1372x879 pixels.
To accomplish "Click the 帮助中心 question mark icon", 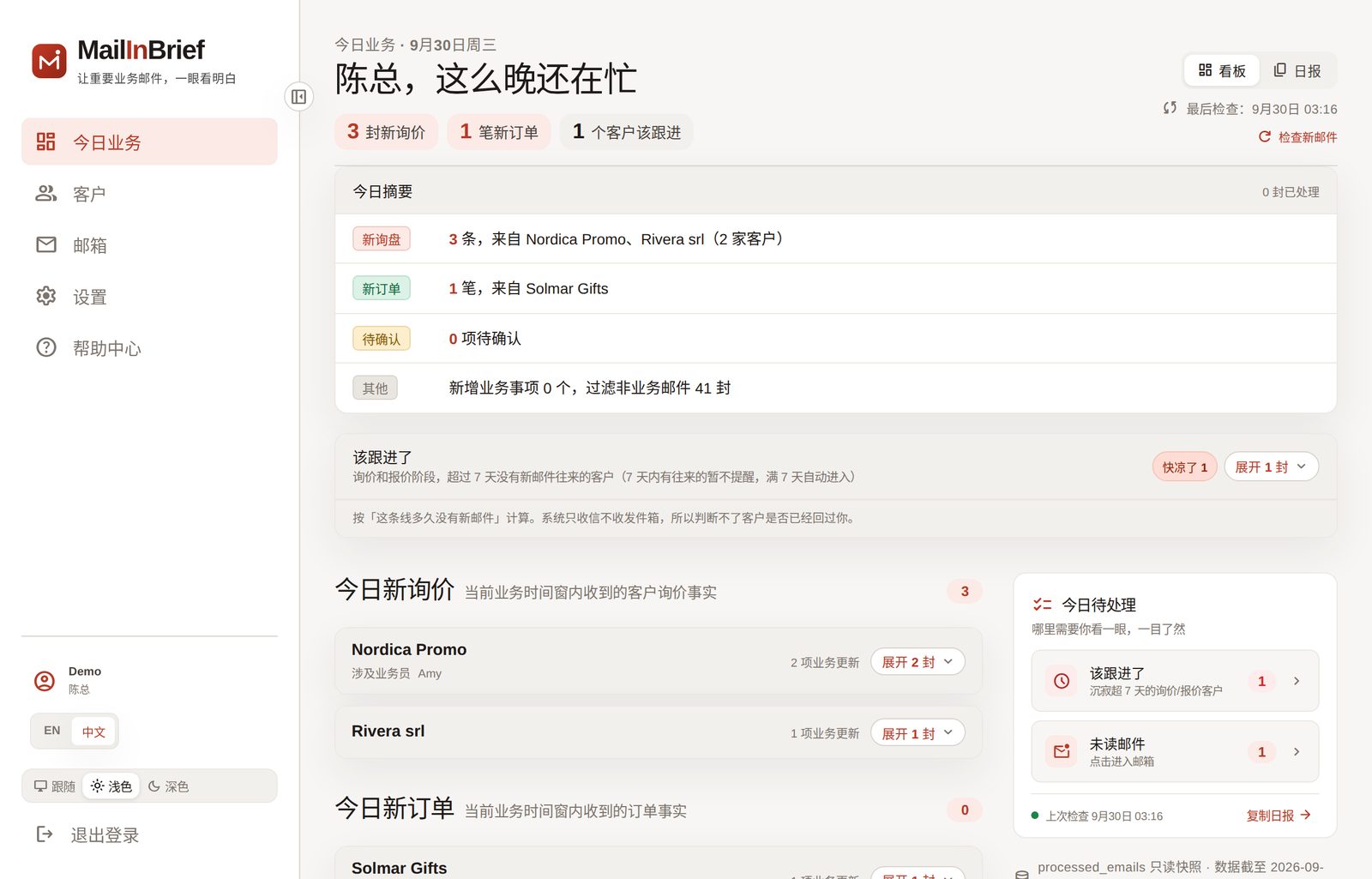I will (x=46, y=347).
